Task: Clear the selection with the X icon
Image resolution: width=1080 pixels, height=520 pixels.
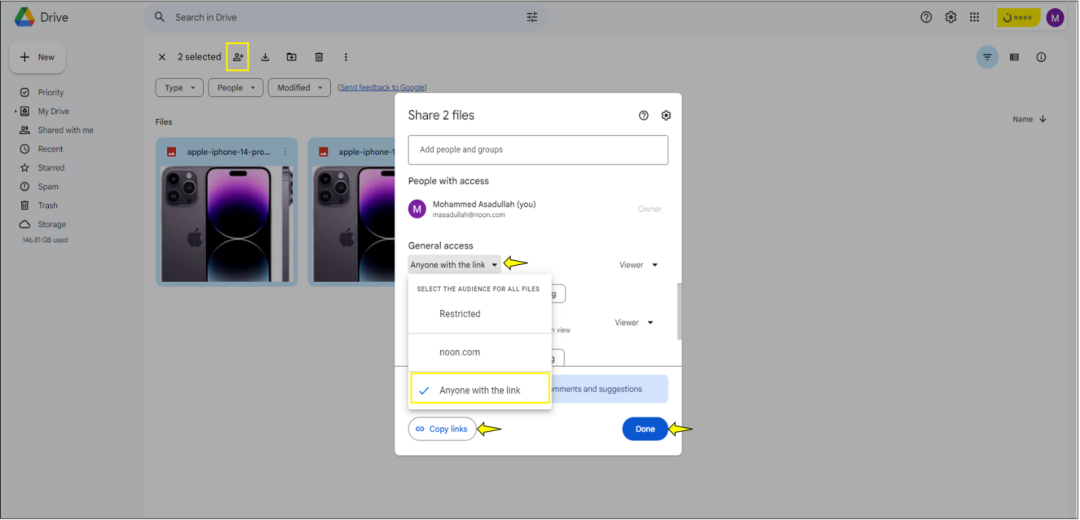Action: tap(162, 57)
